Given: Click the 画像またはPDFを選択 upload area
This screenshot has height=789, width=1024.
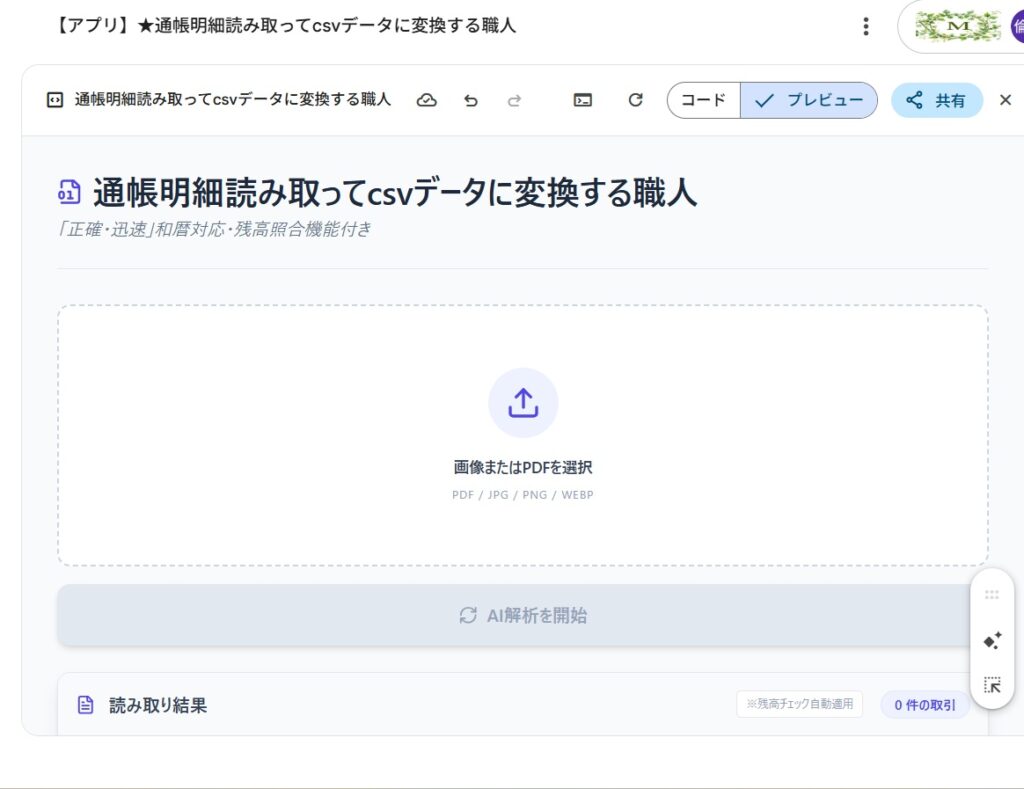Looking at the screenshot, I should point(523,467).
